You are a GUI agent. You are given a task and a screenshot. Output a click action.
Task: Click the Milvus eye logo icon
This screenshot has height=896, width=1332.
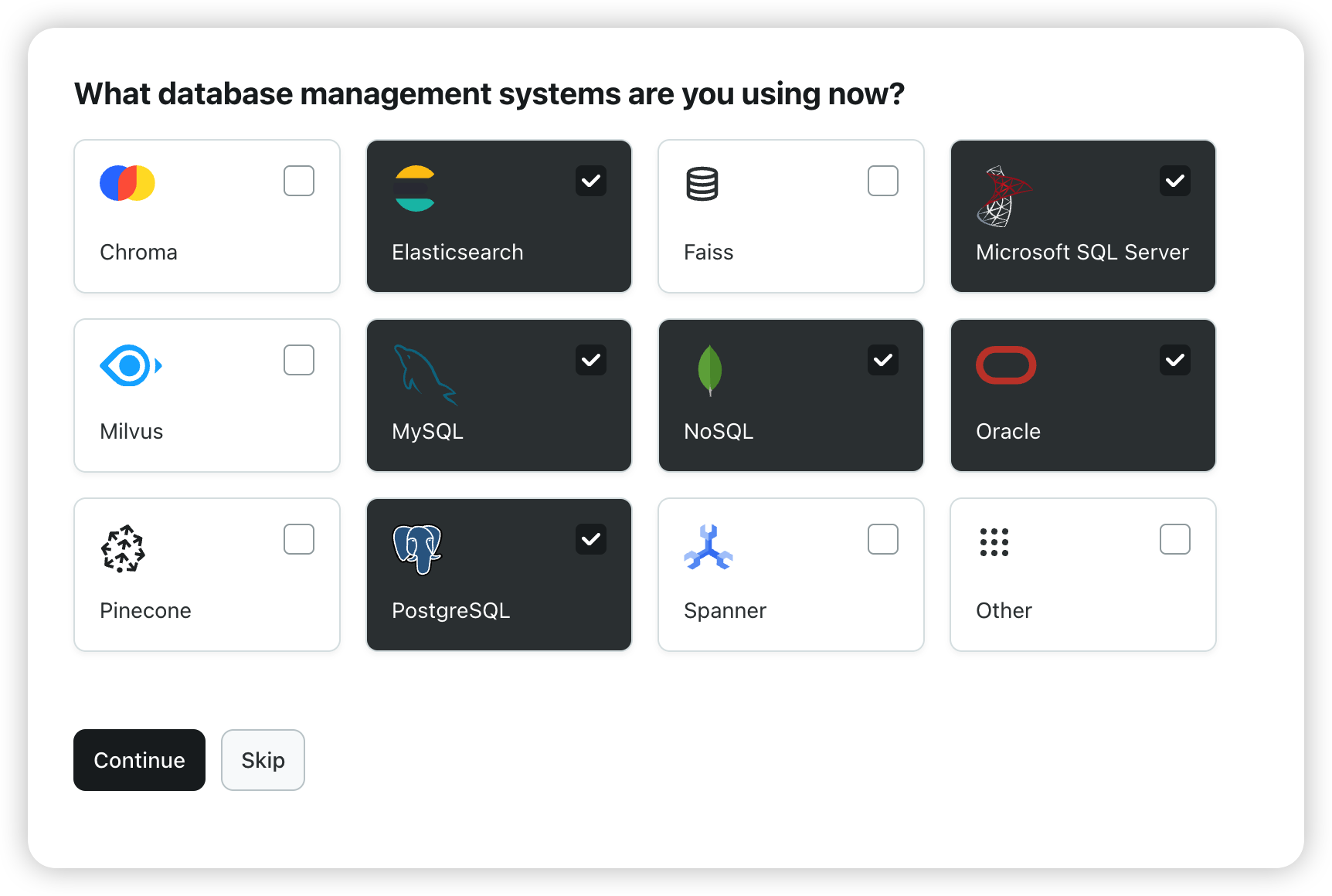[x=131, y=365]
